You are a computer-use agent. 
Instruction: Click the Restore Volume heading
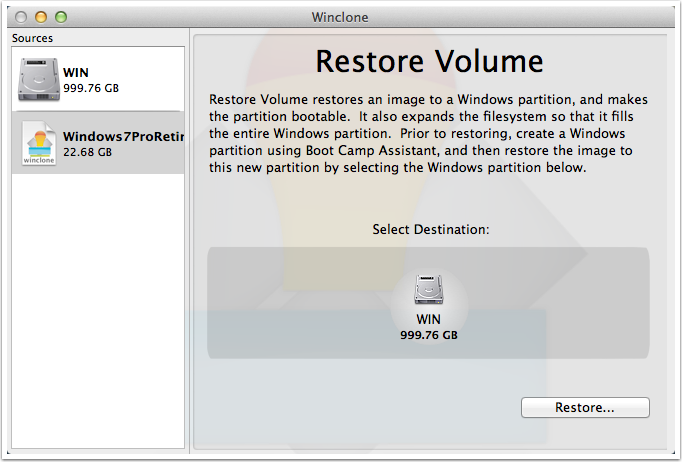(x=429, y=61)
